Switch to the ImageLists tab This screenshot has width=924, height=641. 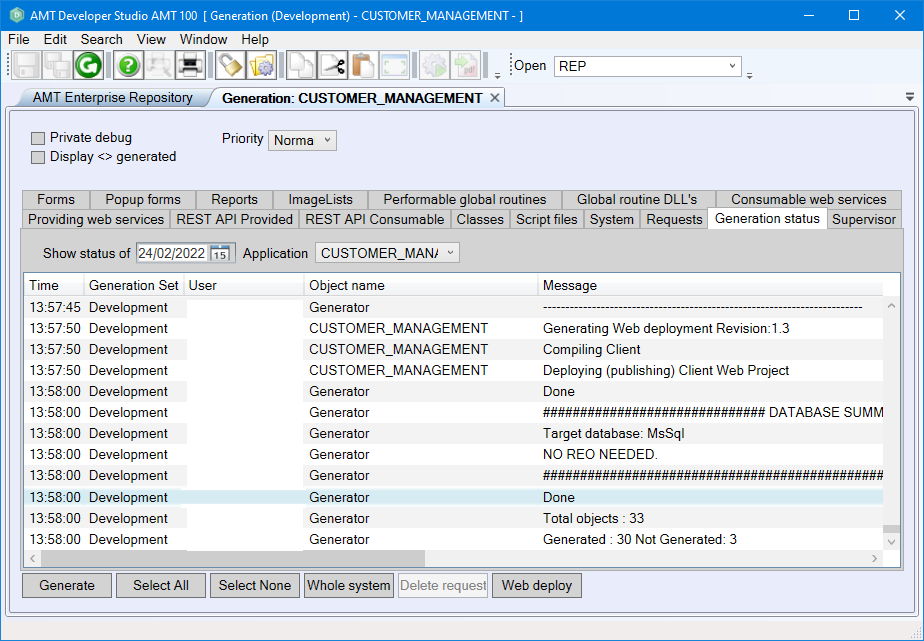321,200
